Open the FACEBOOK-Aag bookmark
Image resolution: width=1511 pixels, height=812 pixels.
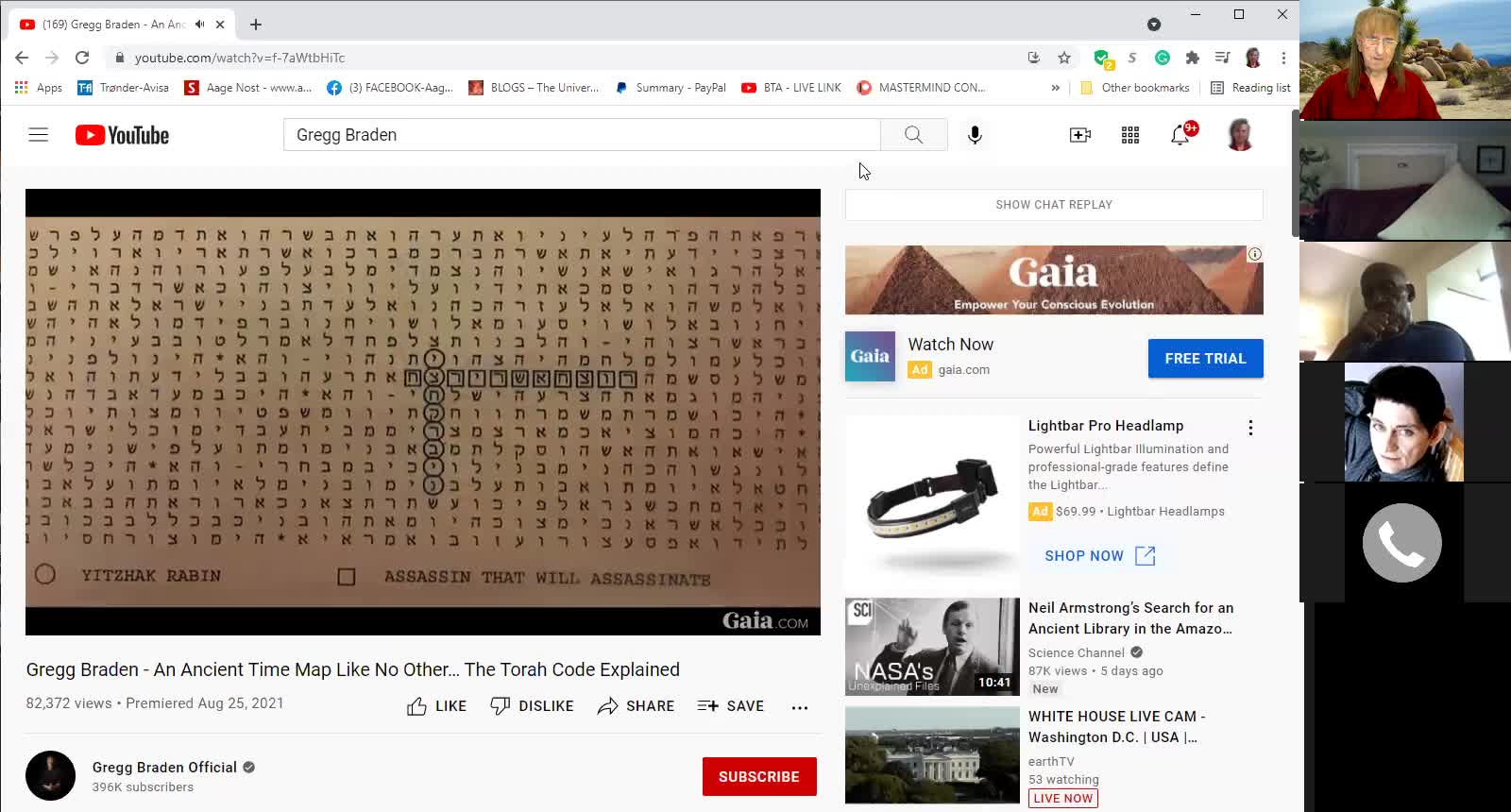[389, 88]
